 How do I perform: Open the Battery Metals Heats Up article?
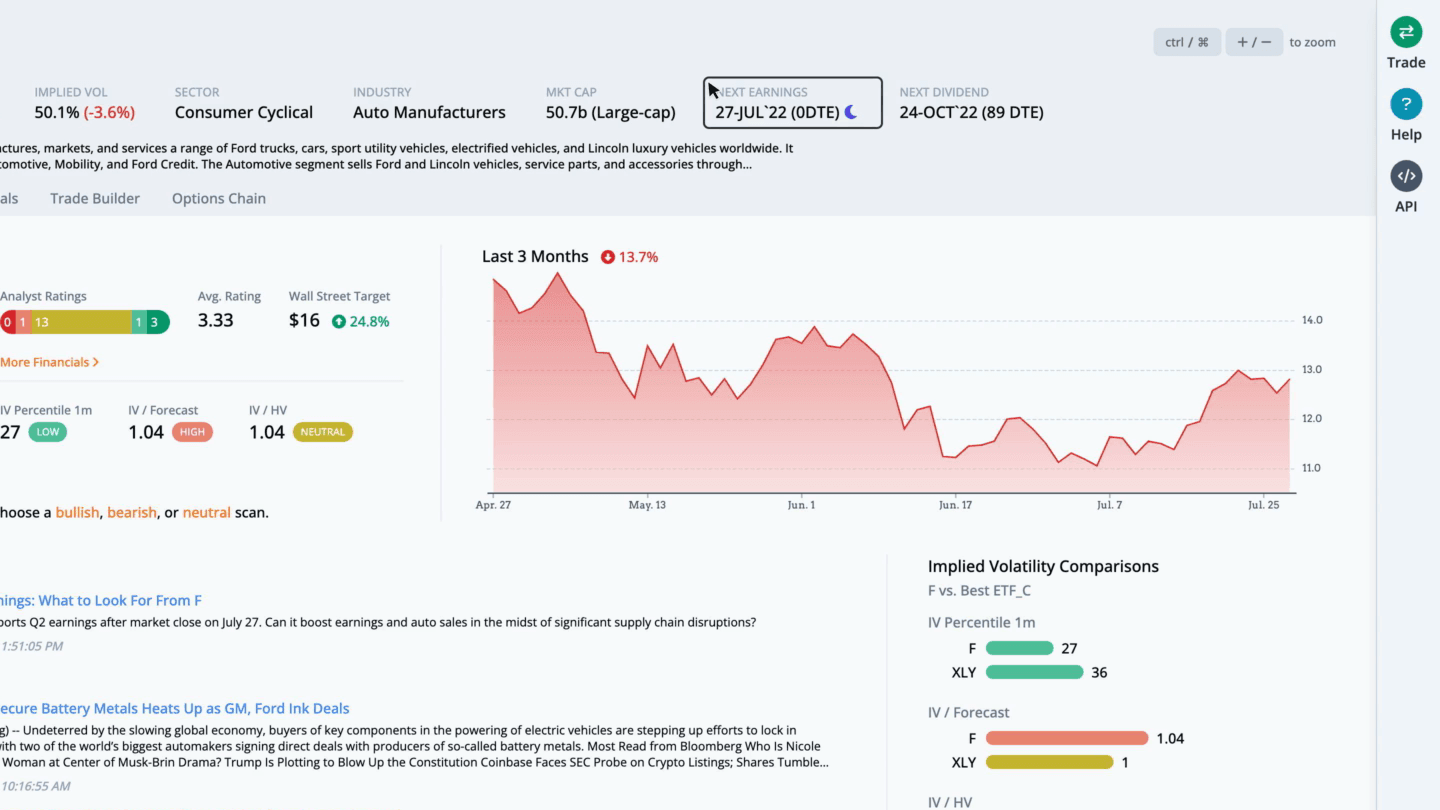tap(174, 708)
